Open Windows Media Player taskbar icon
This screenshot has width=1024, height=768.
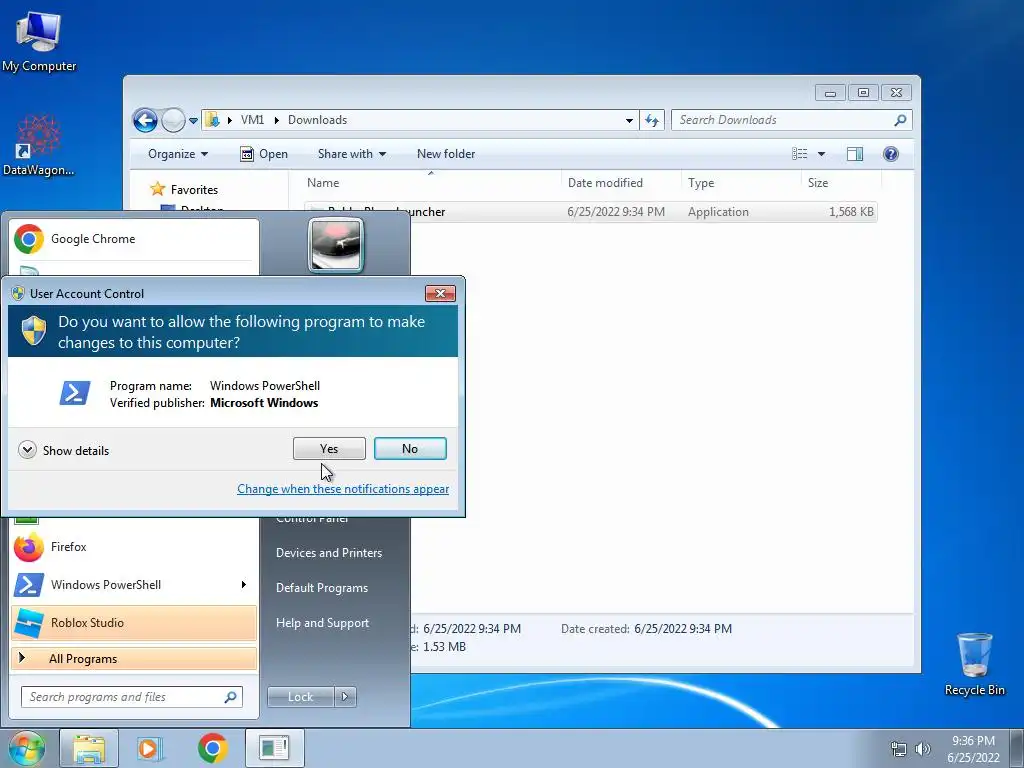pos(150,748)
